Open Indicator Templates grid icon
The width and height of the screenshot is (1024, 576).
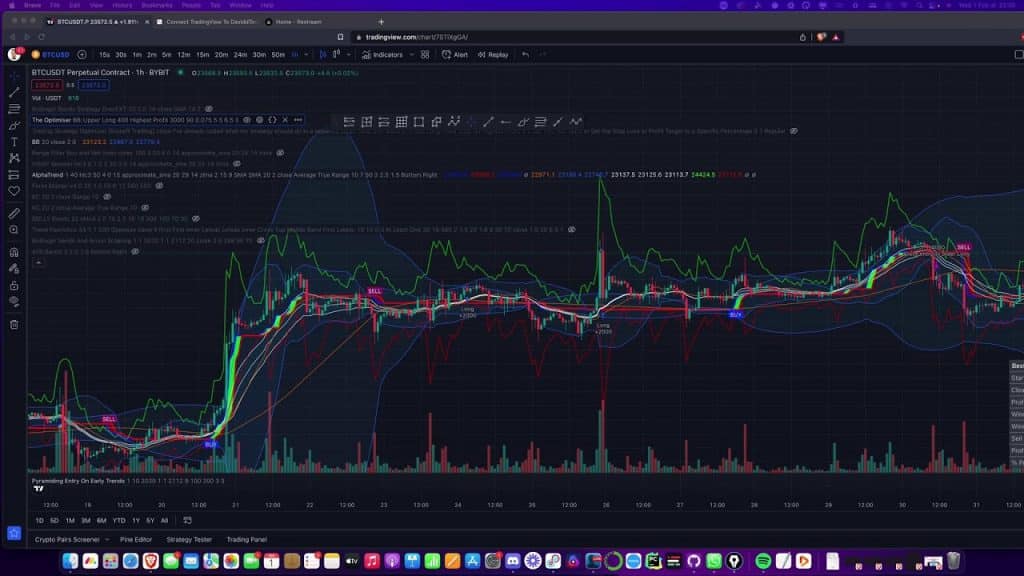click(x=425, y=55)
